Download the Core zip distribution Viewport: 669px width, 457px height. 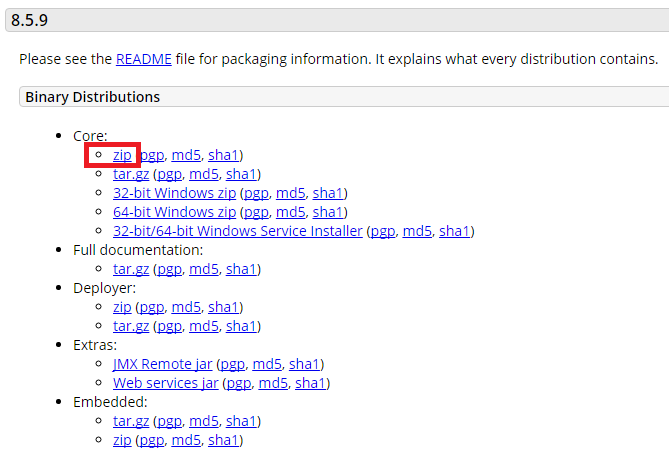(x=122, y=155)
